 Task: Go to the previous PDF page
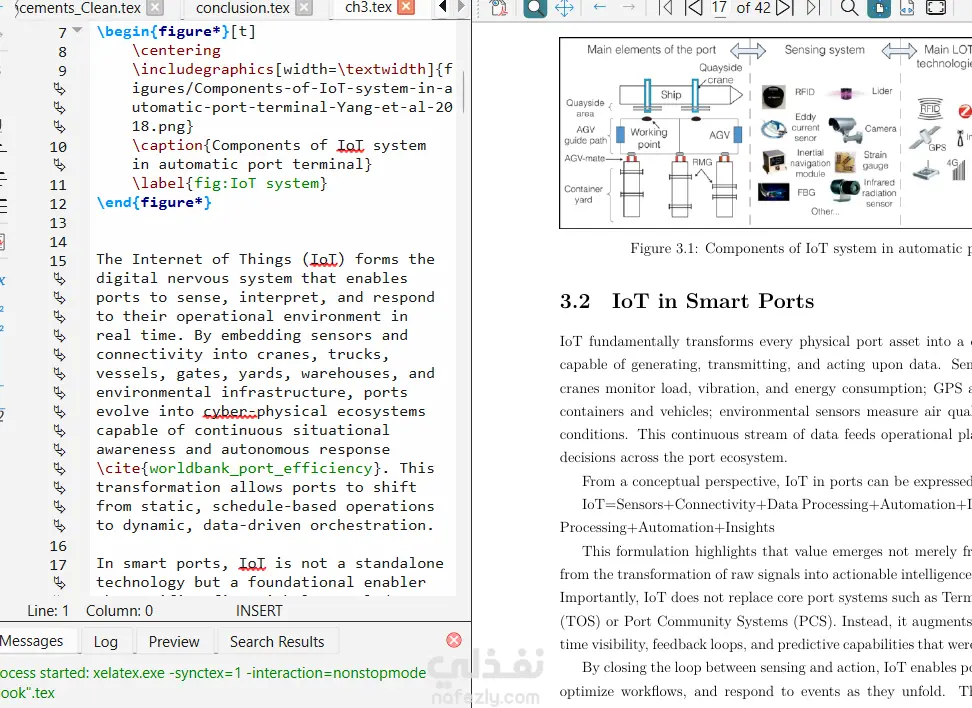click(x=694, y=7)
